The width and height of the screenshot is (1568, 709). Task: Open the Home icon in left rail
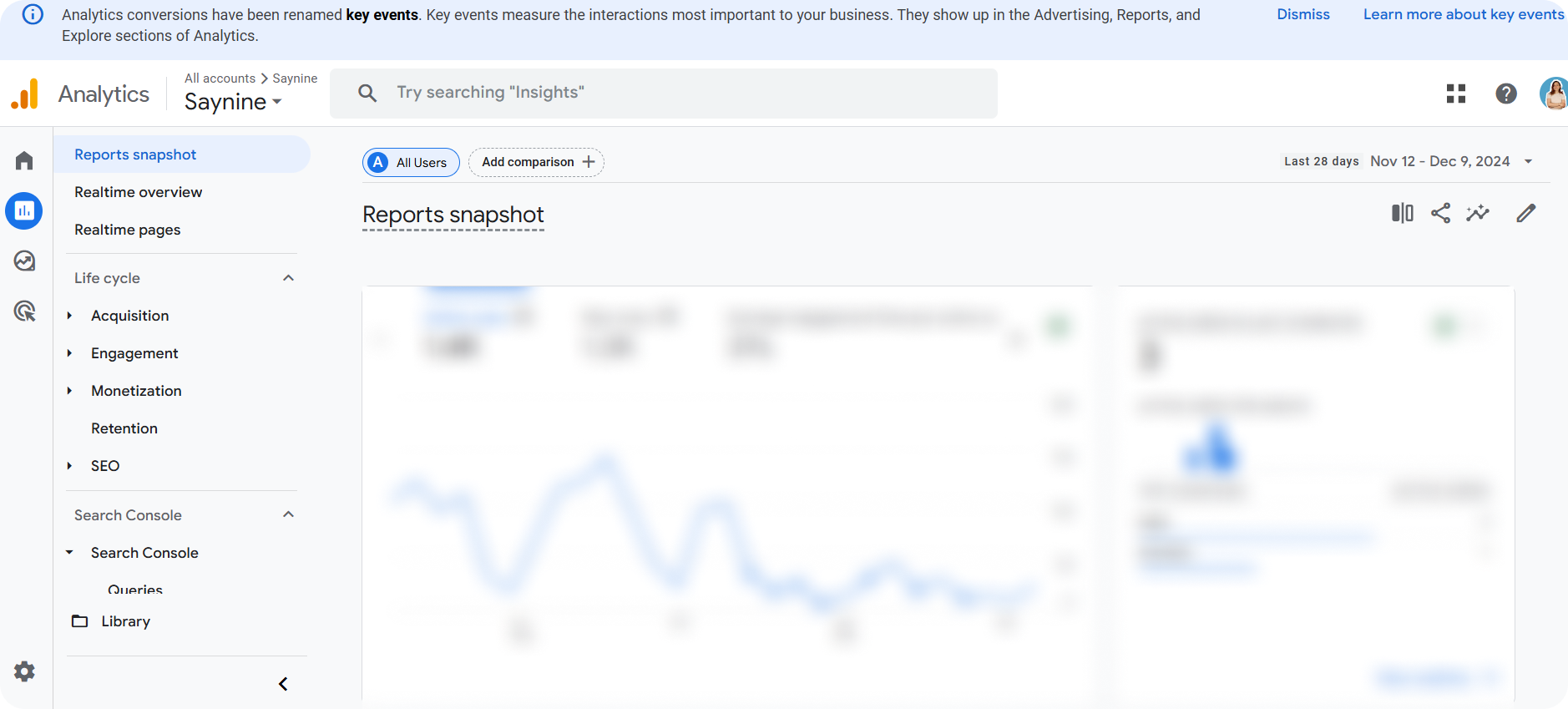coord(24,160)
